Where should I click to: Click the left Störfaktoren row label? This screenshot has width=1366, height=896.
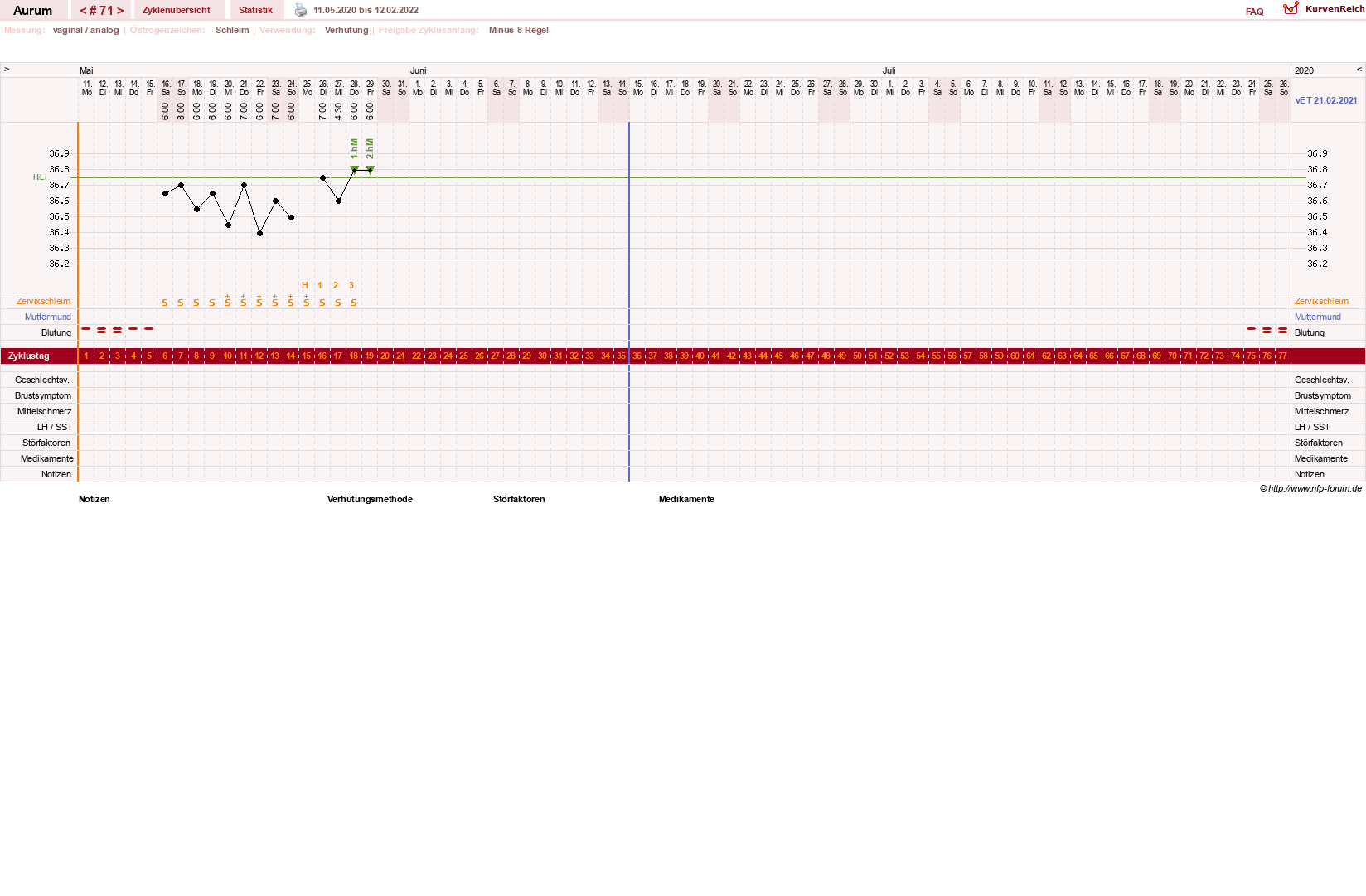coord(46,443)
